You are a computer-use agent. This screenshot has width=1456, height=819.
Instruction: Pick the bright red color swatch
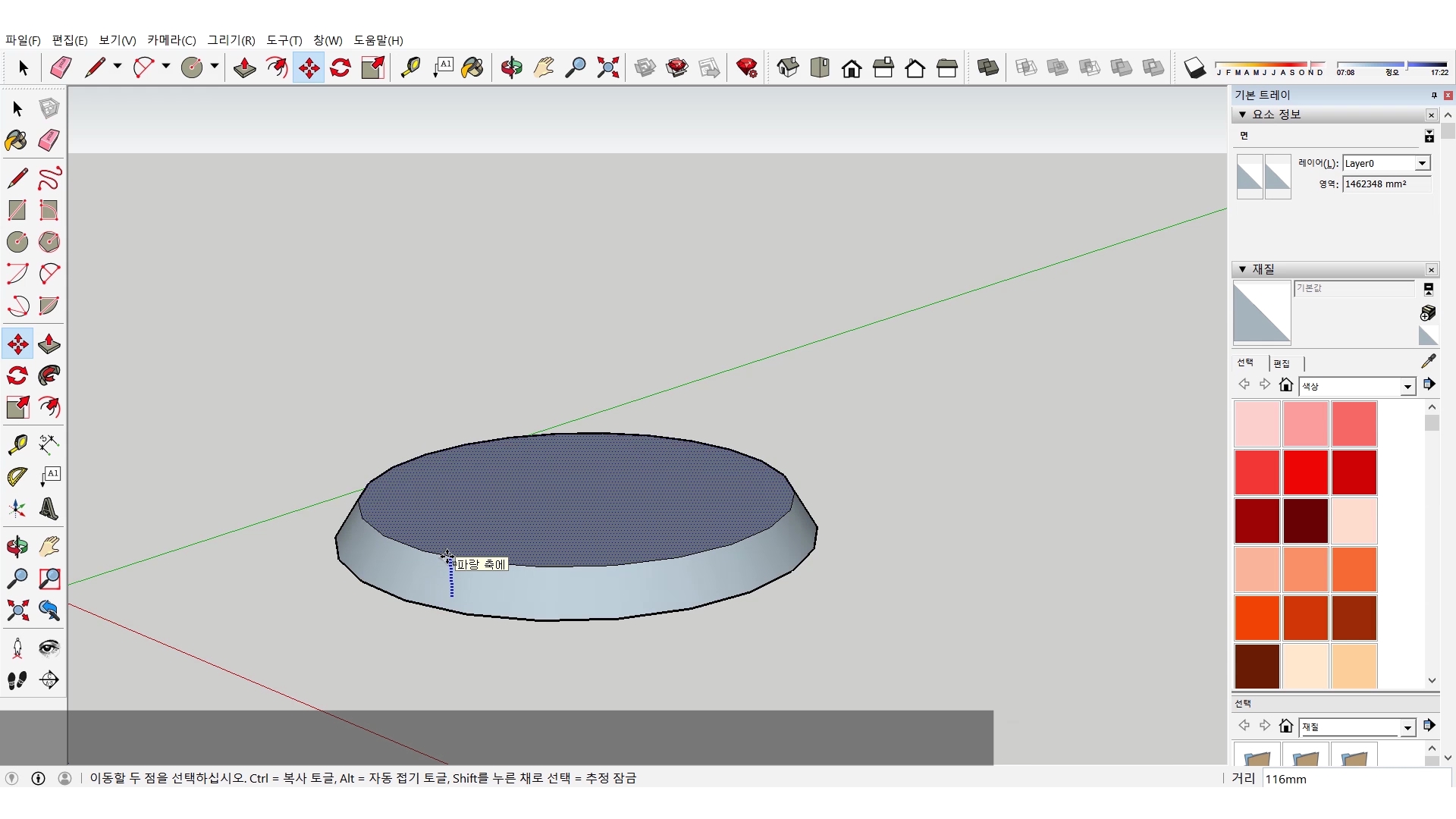pyautogui.click(x=1305, y=472)
